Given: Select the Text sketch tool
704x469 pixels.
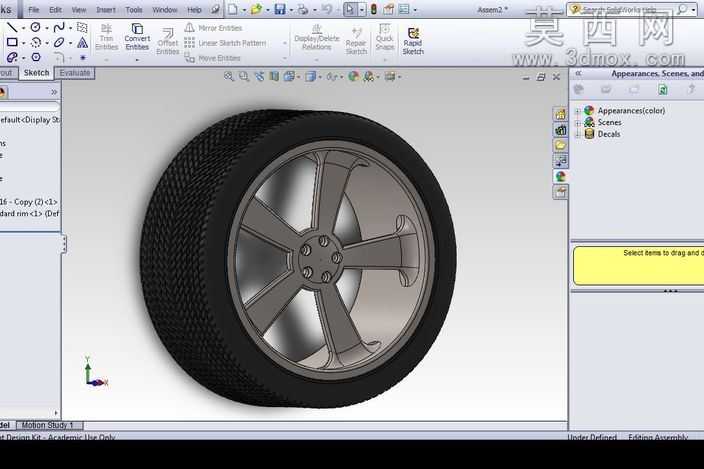Looking at the screenshot, I should pyautogui.click(x=82, y=43).
